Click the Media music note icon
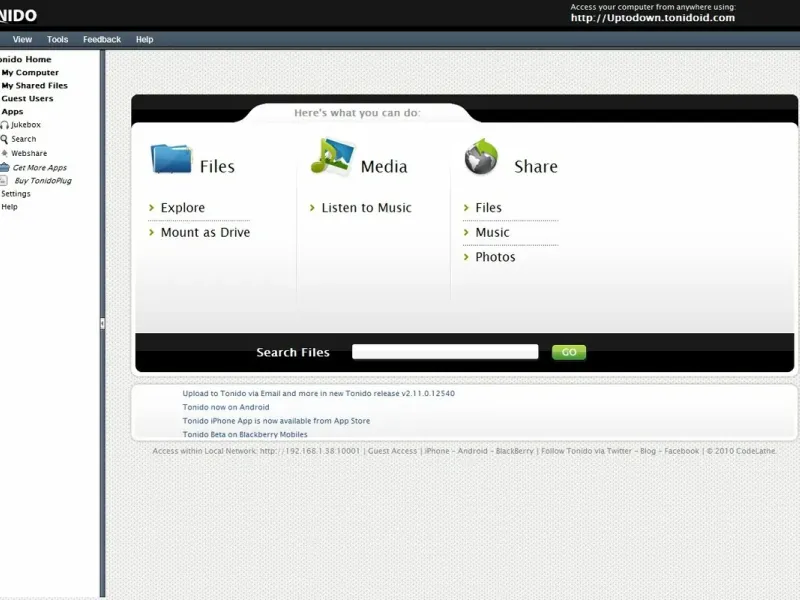Viewport: 800px width, 600px height. [x=332, y=157]
